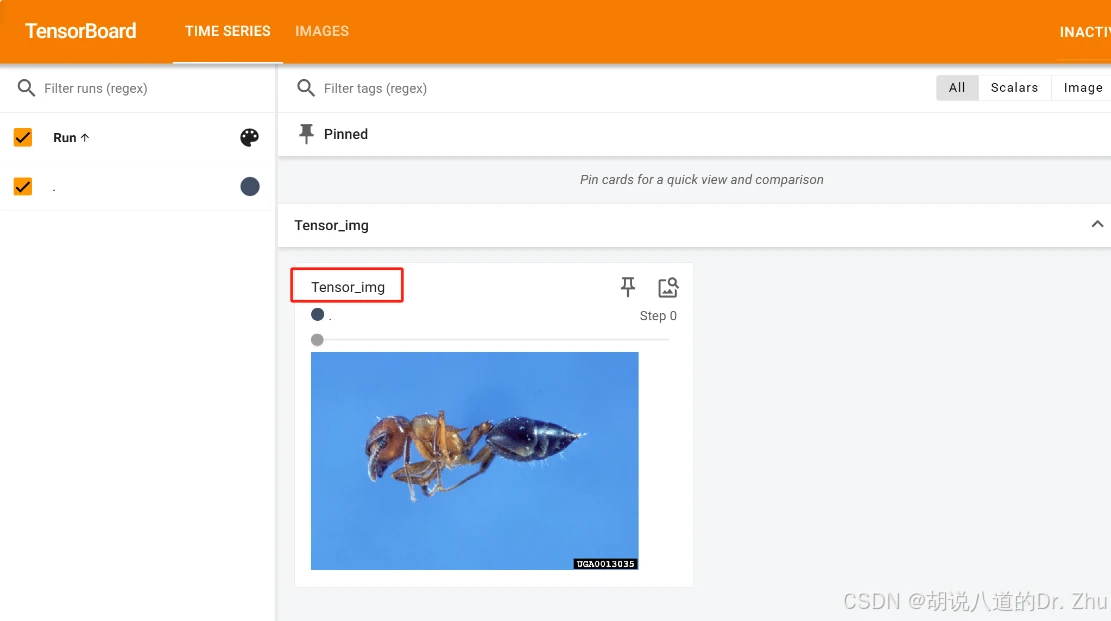Toggle the Run header checkbox
Image resolution: width=1111 pixels, height=621 pixels.
click(x=23, y=138)
